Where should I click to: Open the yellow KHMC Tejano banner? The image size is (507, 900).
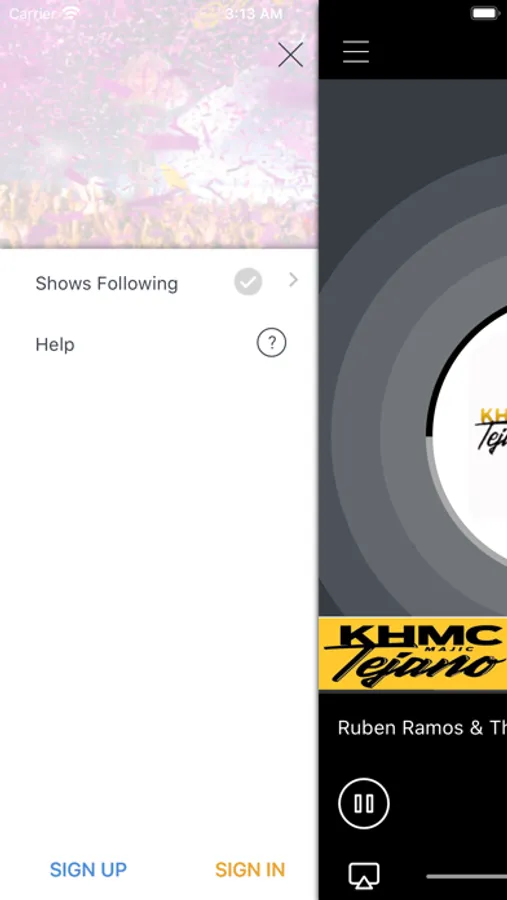[x=413, y=653]
